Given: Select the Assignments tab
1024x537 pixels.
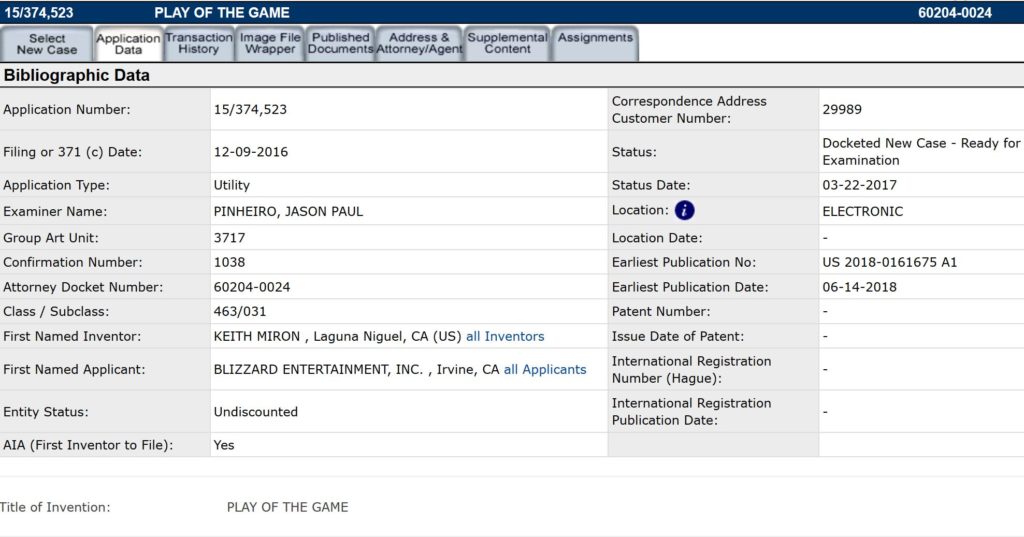Looking at the screenshot, I should pos(595,38).
